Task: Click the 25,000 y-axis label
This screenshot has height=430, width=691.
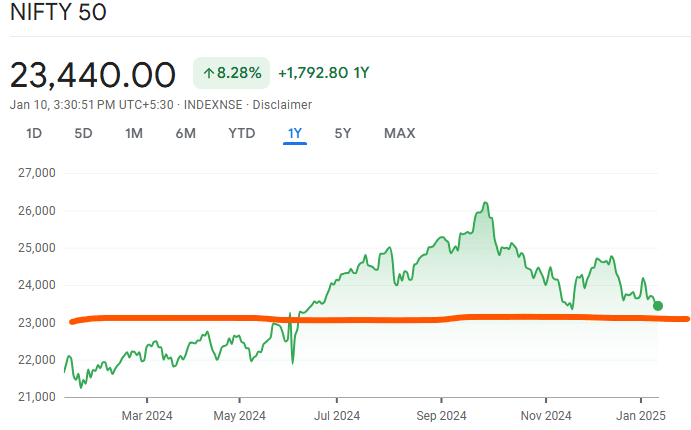Action: (37, 248)
